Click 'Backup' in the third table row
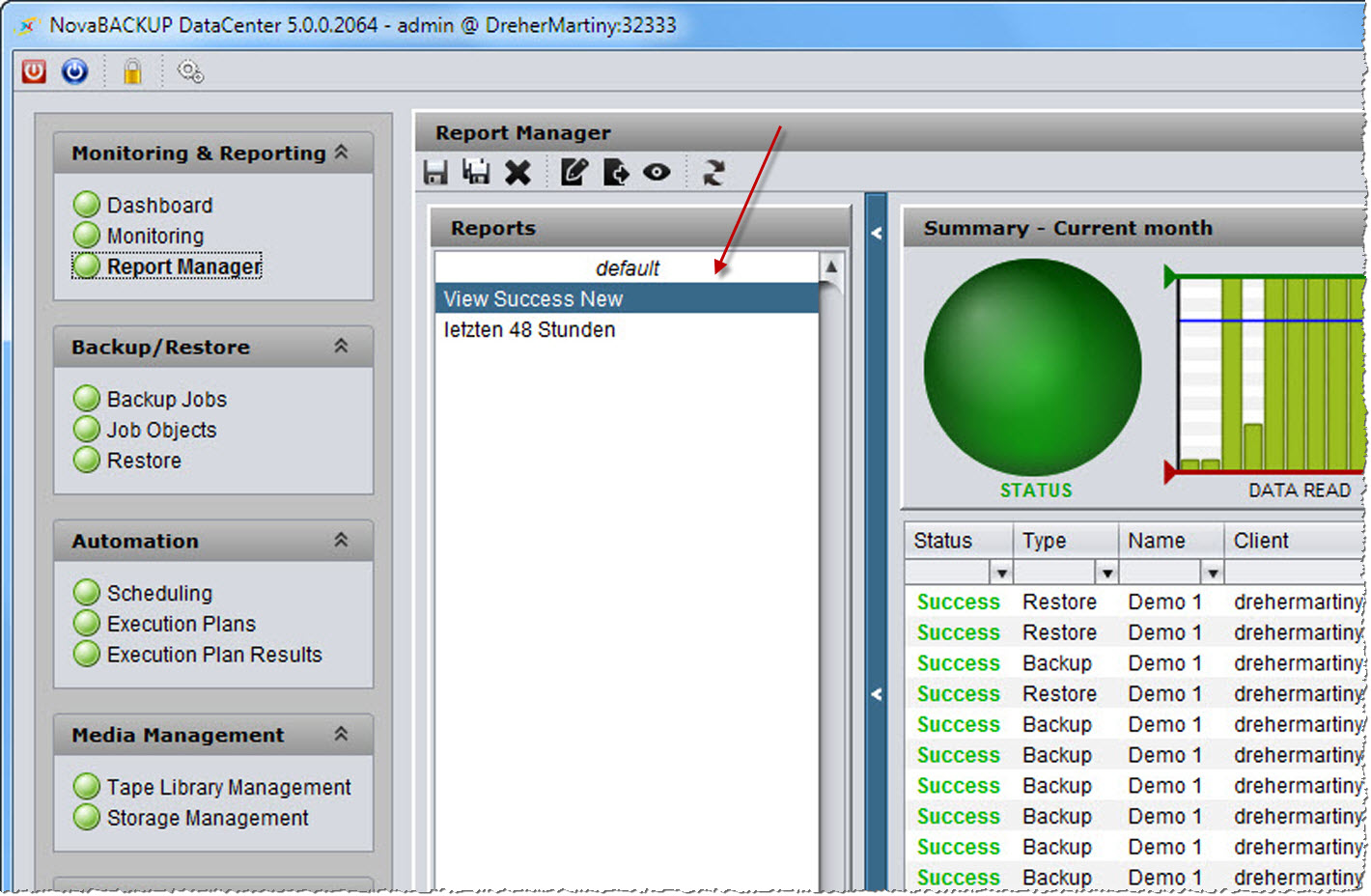The width and height of the screenshot is (1371, 896). (x=1057, y=664)
